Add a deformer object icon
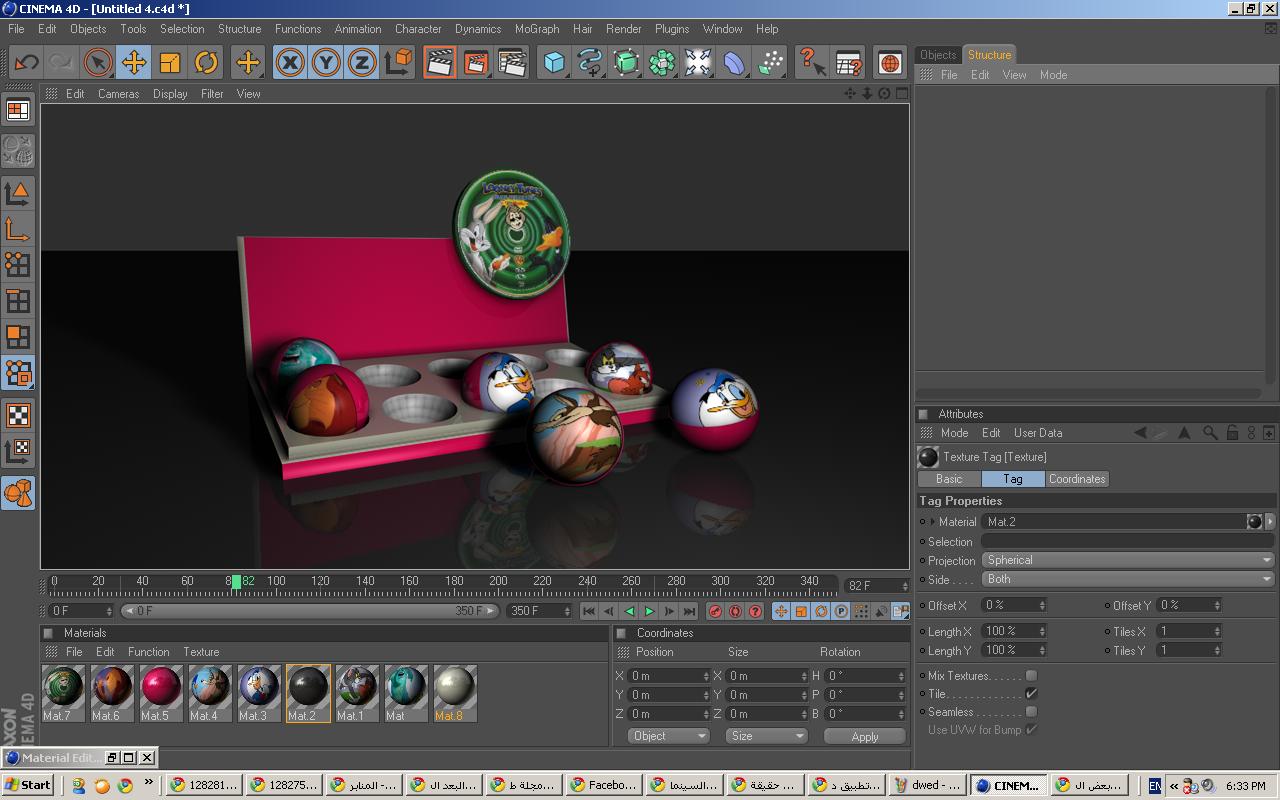The height and width of the screenshot is (800, 1280). tap(734, 63)
